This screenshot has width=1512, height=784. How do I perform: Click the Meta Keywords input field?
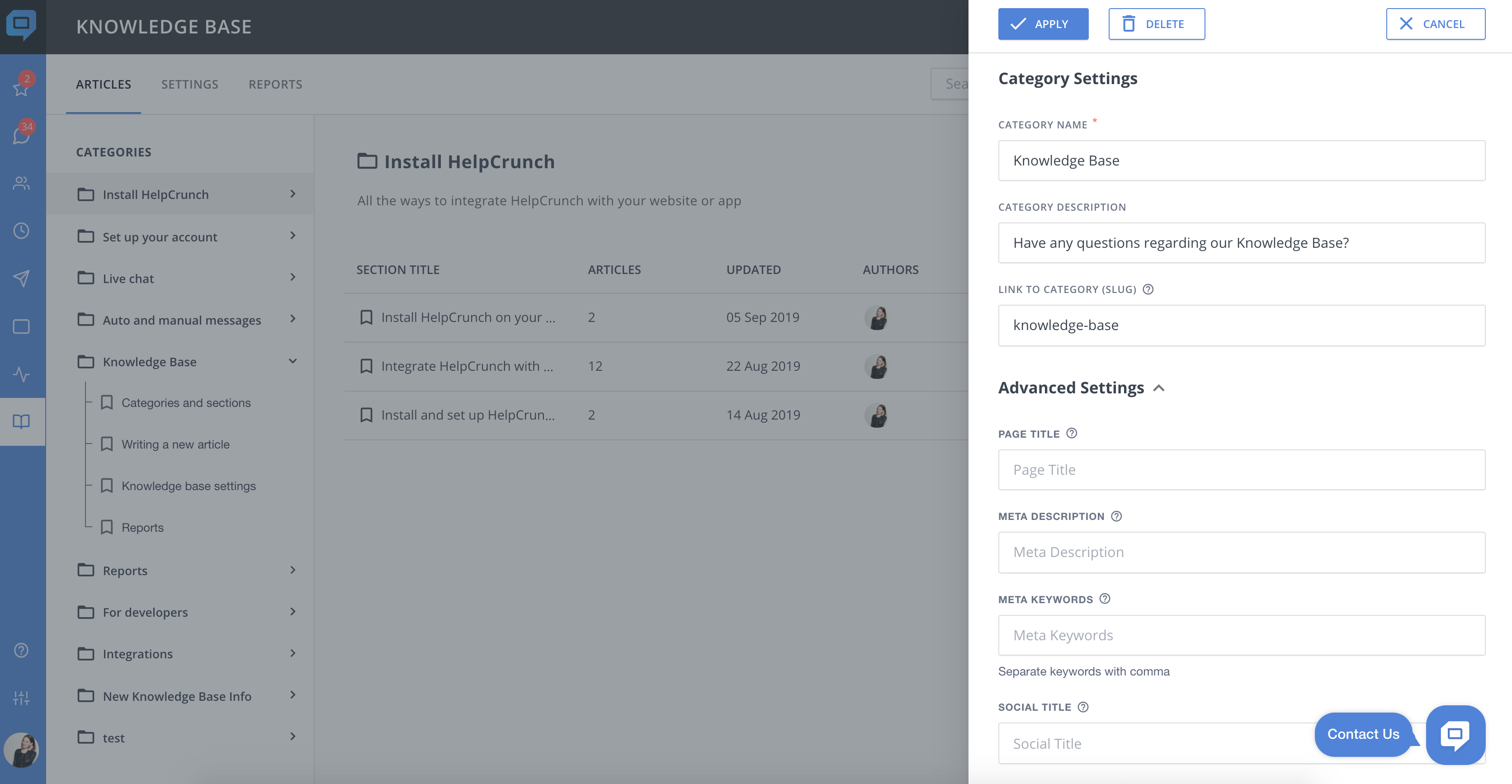click(x=1242, y=635)
